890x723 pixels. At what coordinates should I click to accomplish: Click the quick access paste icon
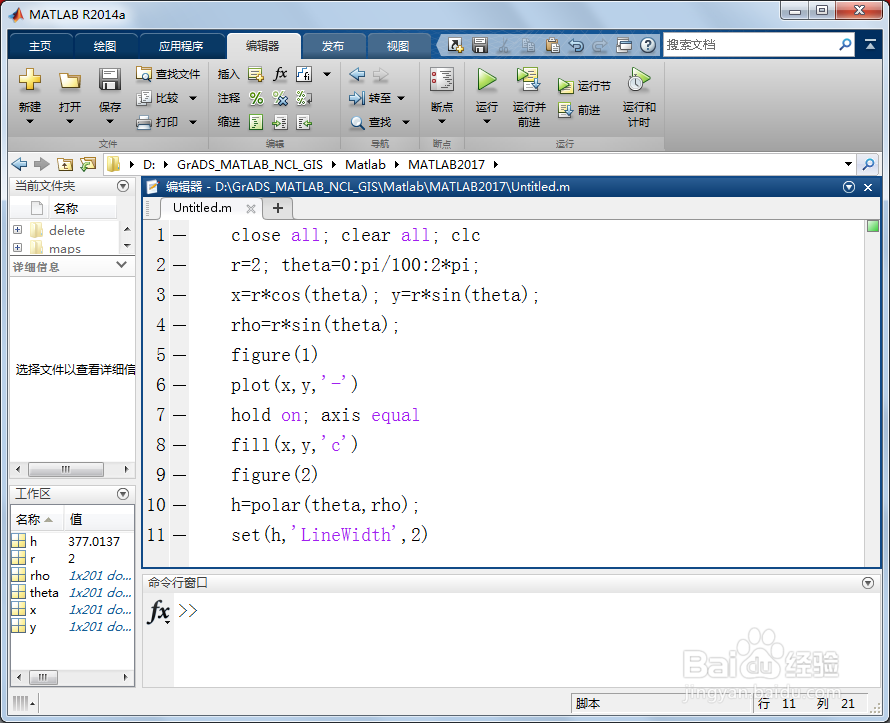click(x=552, y=45)
